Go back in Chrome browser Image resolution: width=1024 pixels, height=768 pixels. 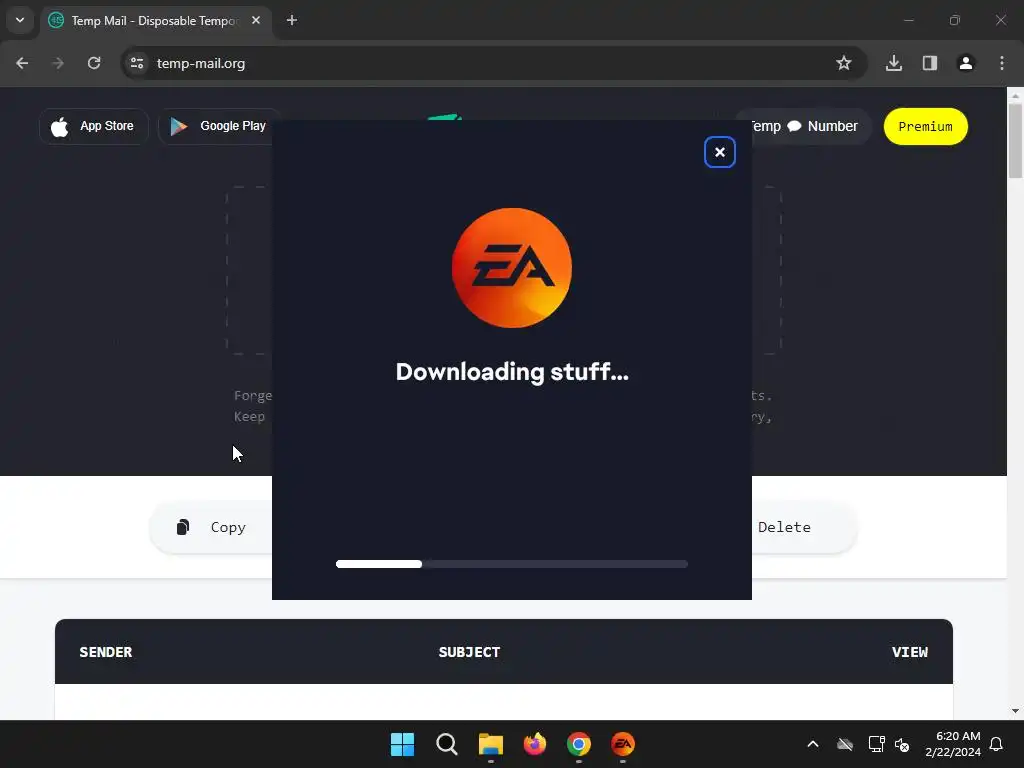(22, 63)
